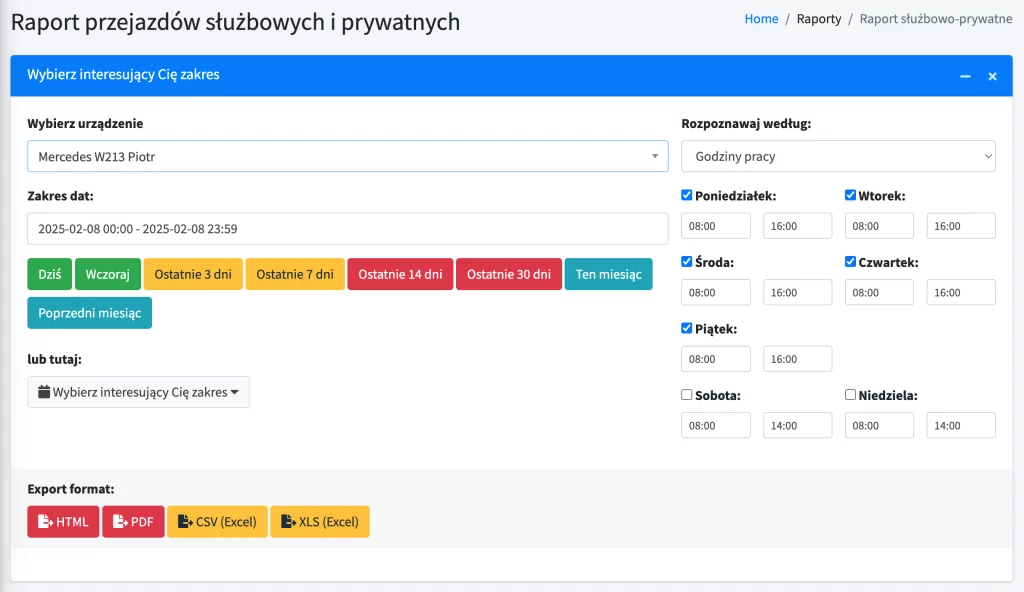Screen dimensions: 1024x592
Task: Pick the Ostatnie 30 dni range
Action: click(x=509, y=274)
